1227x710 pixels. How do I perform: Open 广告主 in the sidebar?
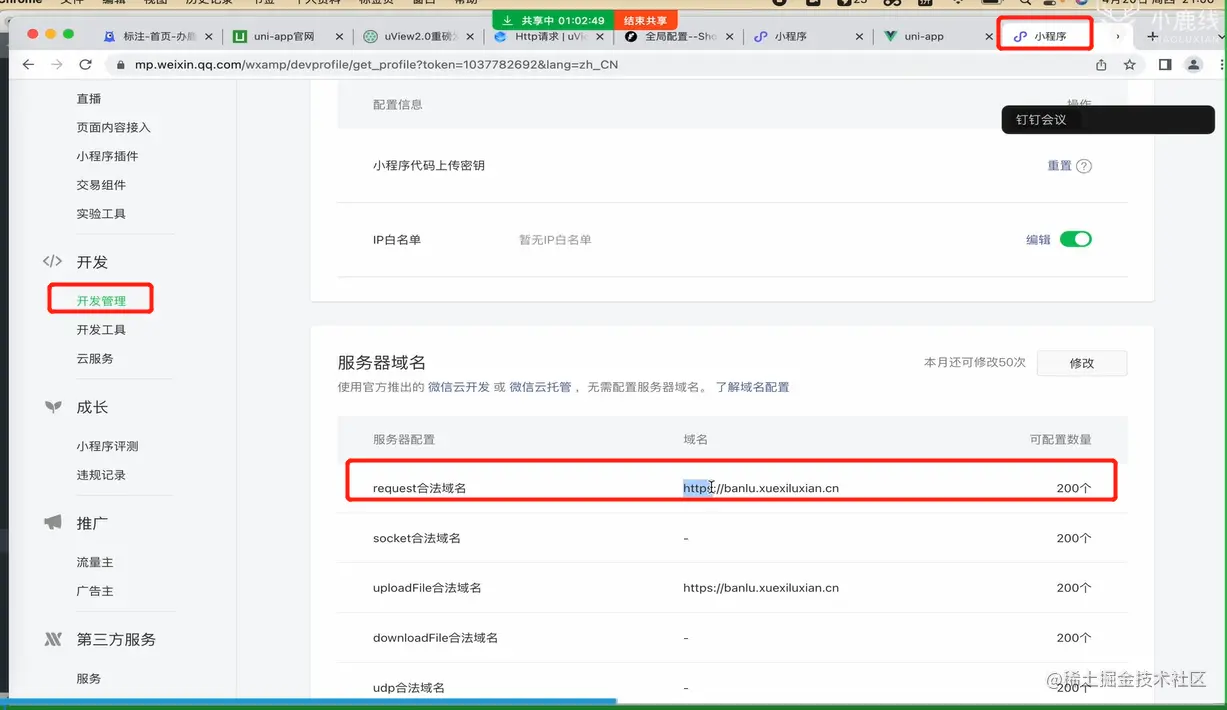95,591
